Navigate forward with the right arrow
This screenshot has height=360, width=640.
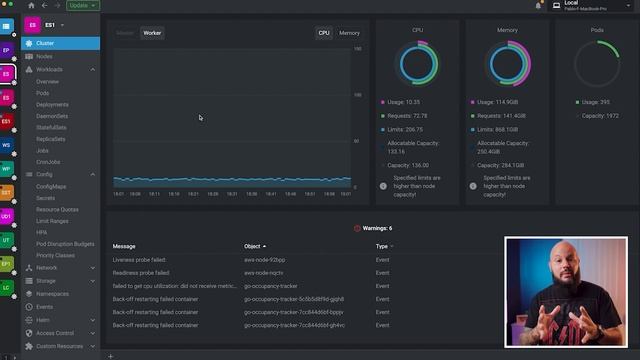[x=57, y=5]
